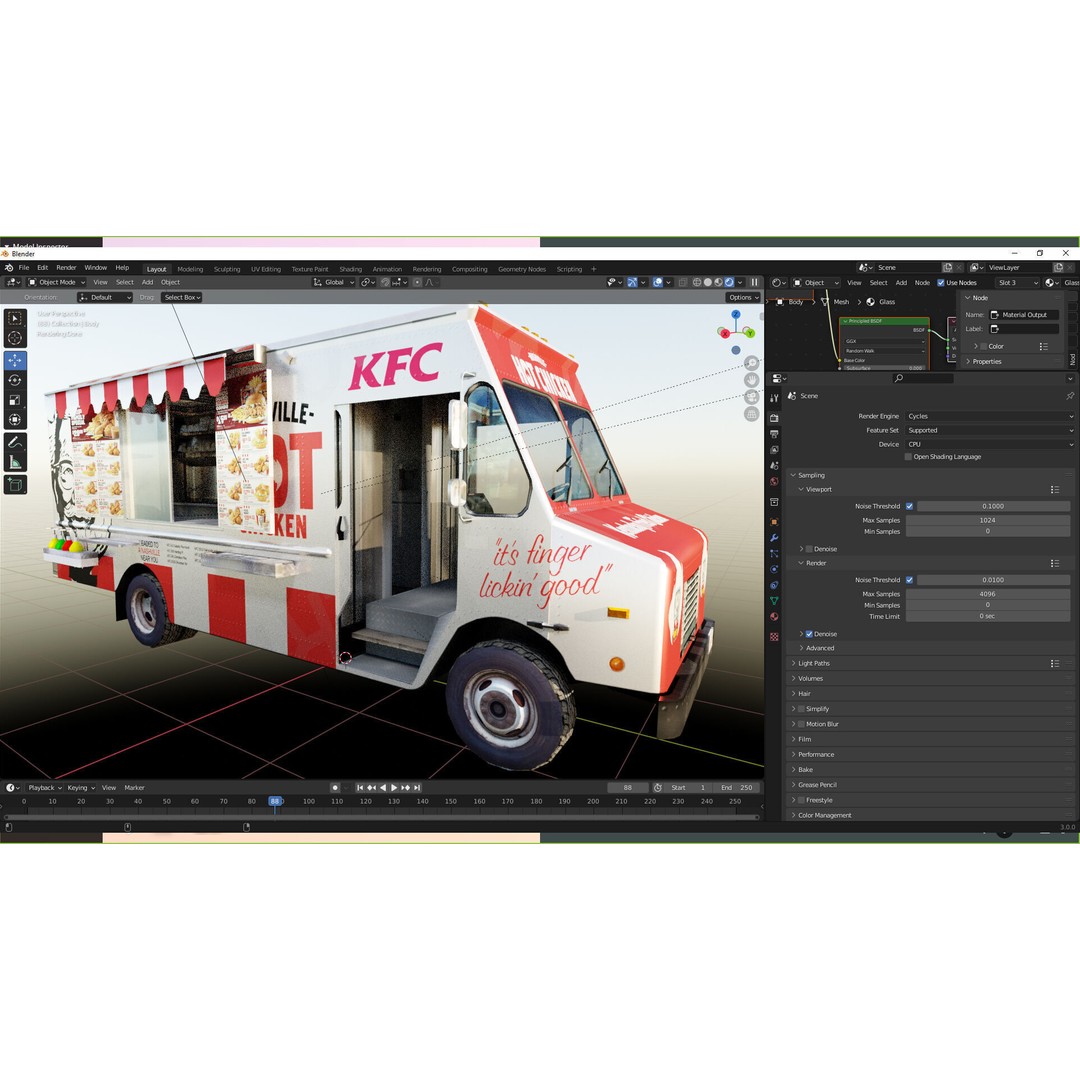Click the viewport zoom magnifier gizmo
The height and width of the screenshot is (1080, 1080).
tap(751, 362)
